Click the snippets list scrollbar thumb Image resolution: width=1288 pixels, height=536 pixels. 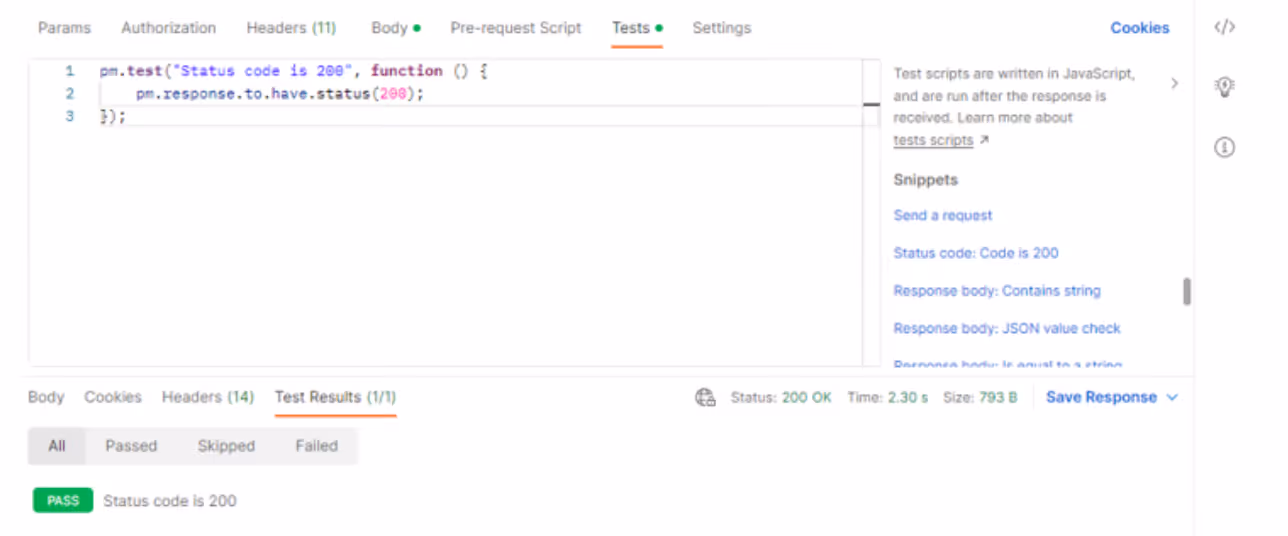click(1187, 291)
